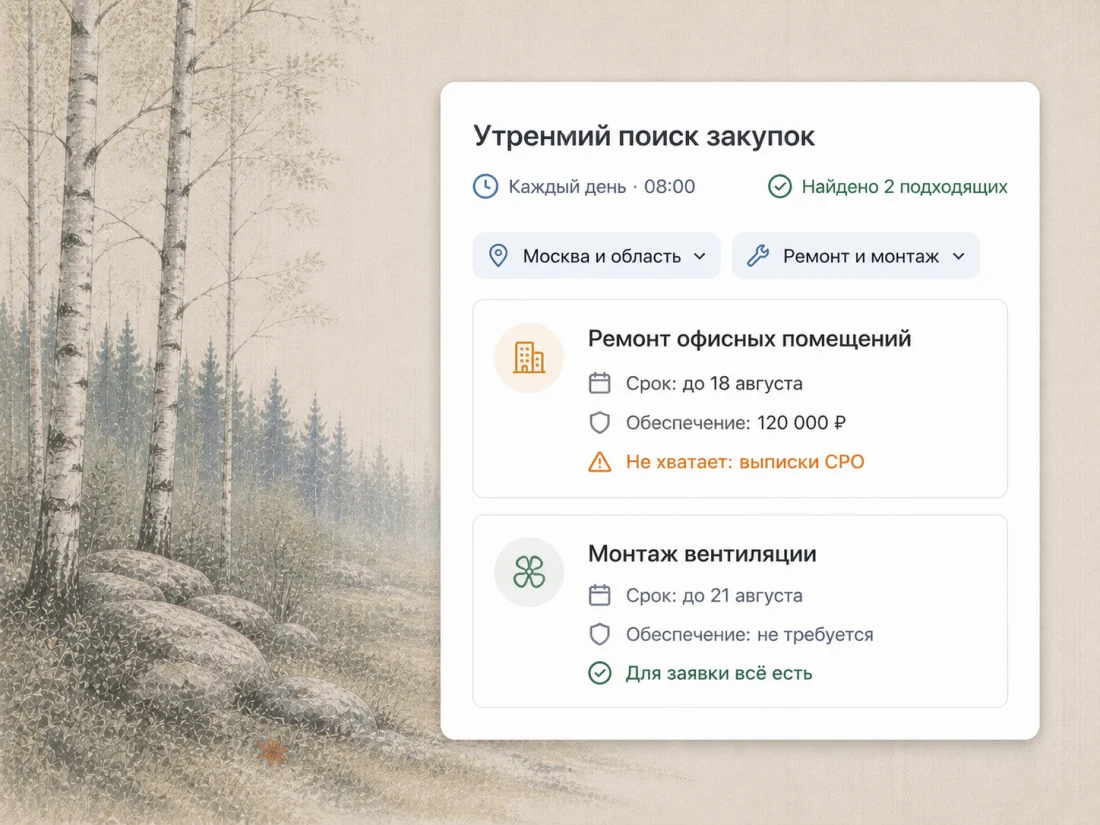Viewport: 1100px width, 825px height.
Task: Click the Обеспечение: 120 000 ₽ text
Action: point(736,423)
